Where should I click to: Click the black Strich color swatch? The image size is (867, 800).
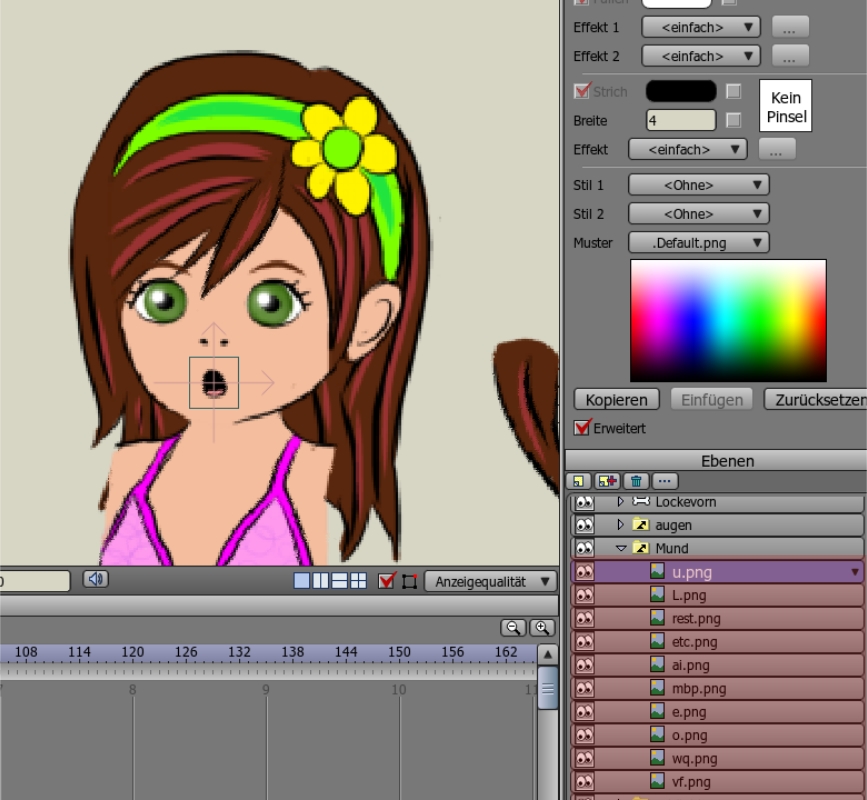point(681,91)
